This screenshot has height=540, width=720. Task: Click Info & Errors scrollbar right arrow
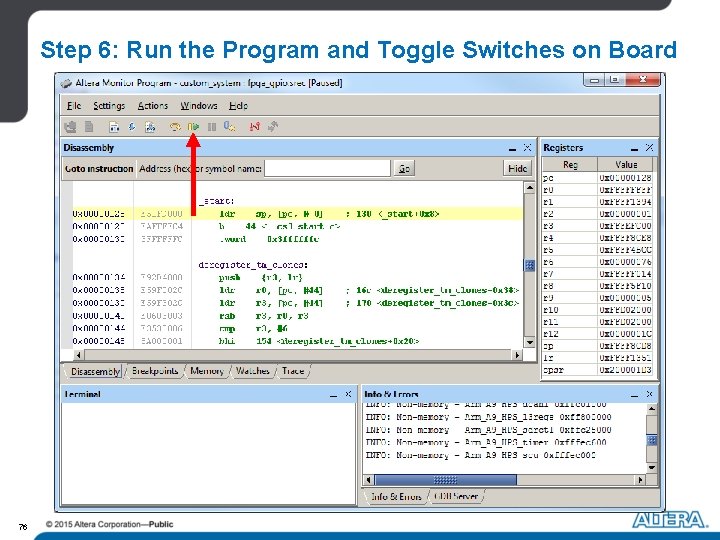[641, 480]
